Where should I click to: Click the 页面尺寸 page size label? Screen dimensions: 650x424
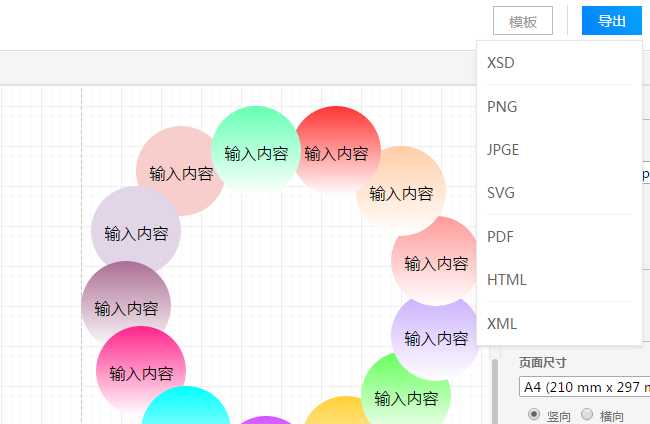(x=543, y=362)
